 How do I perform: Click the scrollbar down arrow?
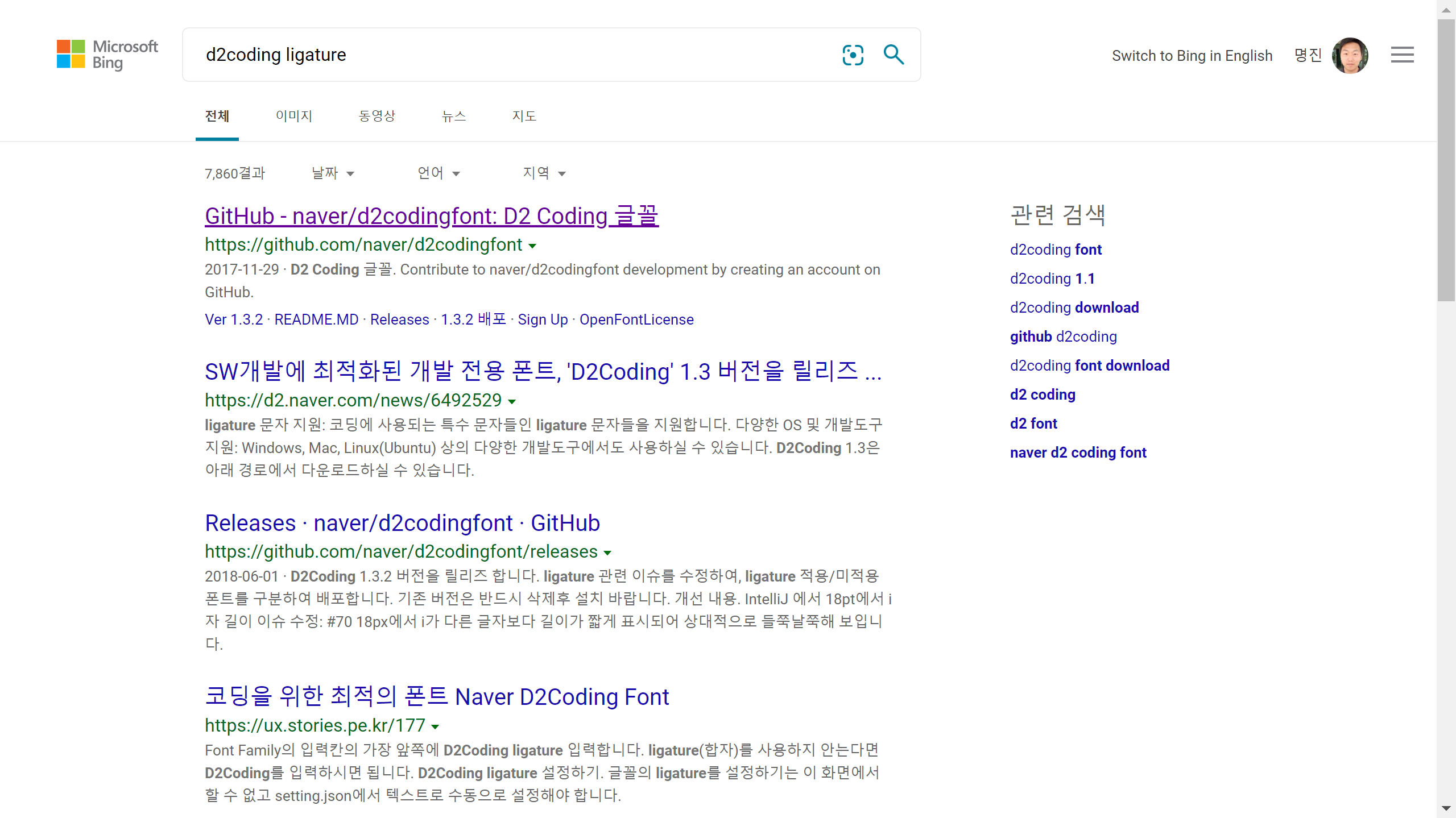[1446, 808]
